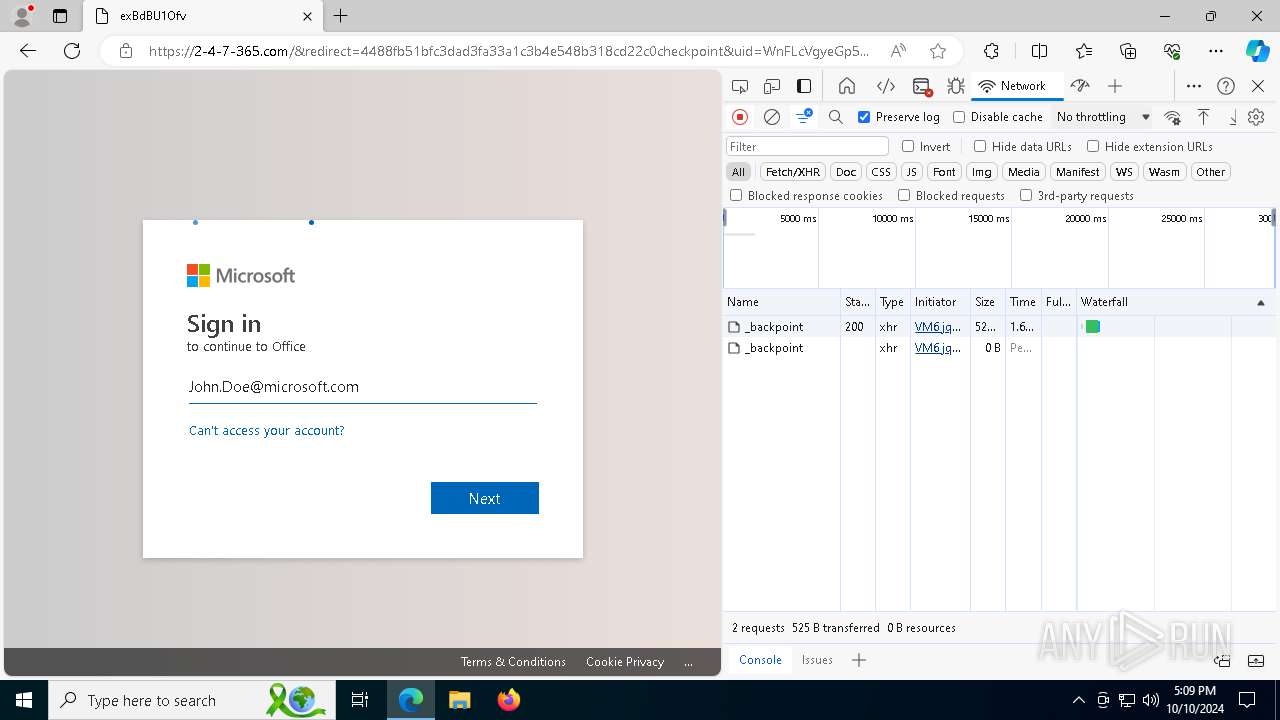
Task: Import HAR file with up arrow icon
Action: point(1203,117)
